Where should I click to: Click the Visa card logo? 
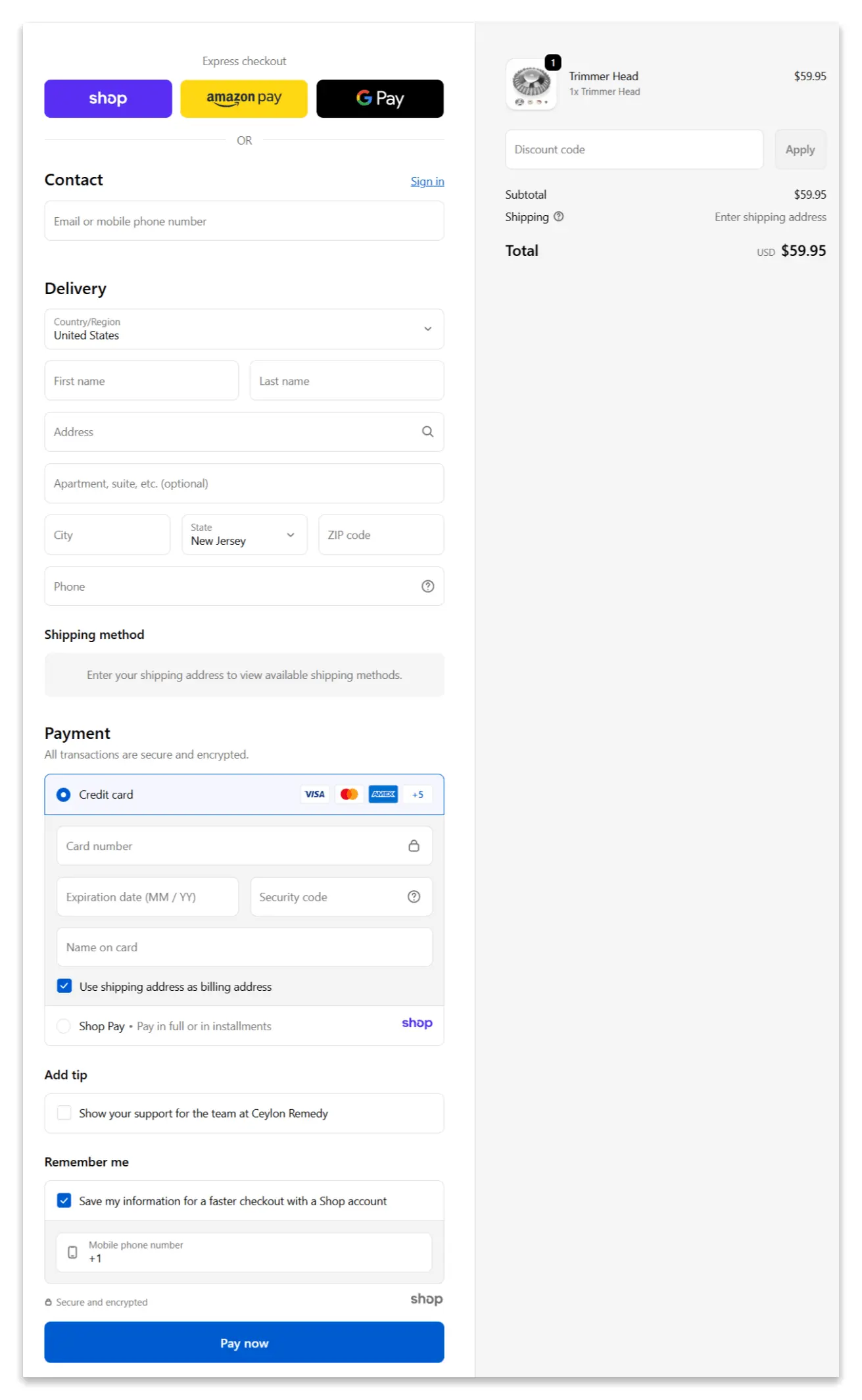pos(314,795)
